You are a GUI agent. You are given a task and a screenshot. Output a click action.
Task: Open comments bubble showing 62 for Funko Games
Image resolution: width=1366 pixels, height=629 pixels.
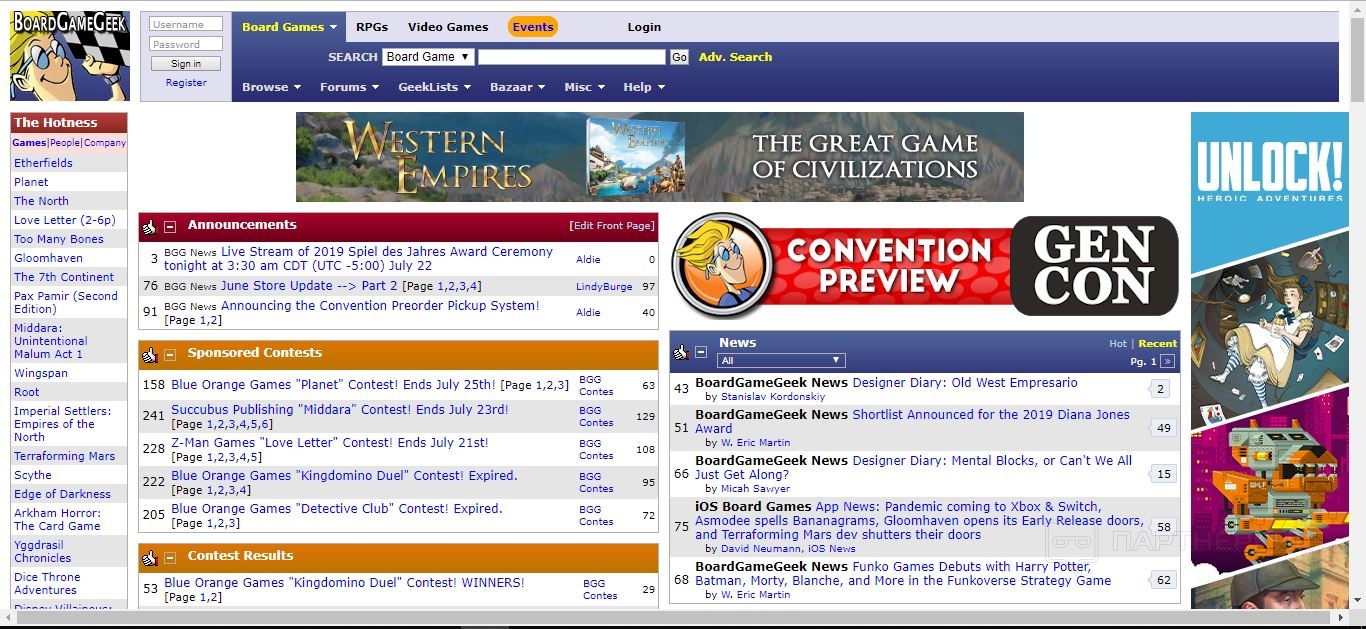pyautogui.click(x=1163, y=580)
